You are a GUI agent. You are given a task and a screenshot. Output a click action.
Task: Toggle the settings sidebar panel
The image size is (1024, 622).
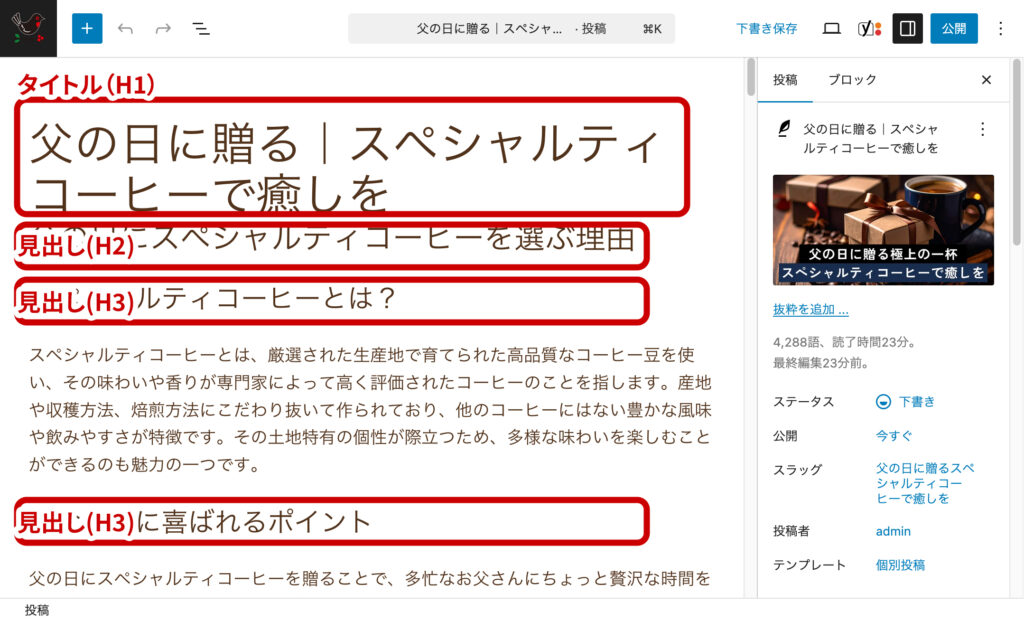coord(908,29)
